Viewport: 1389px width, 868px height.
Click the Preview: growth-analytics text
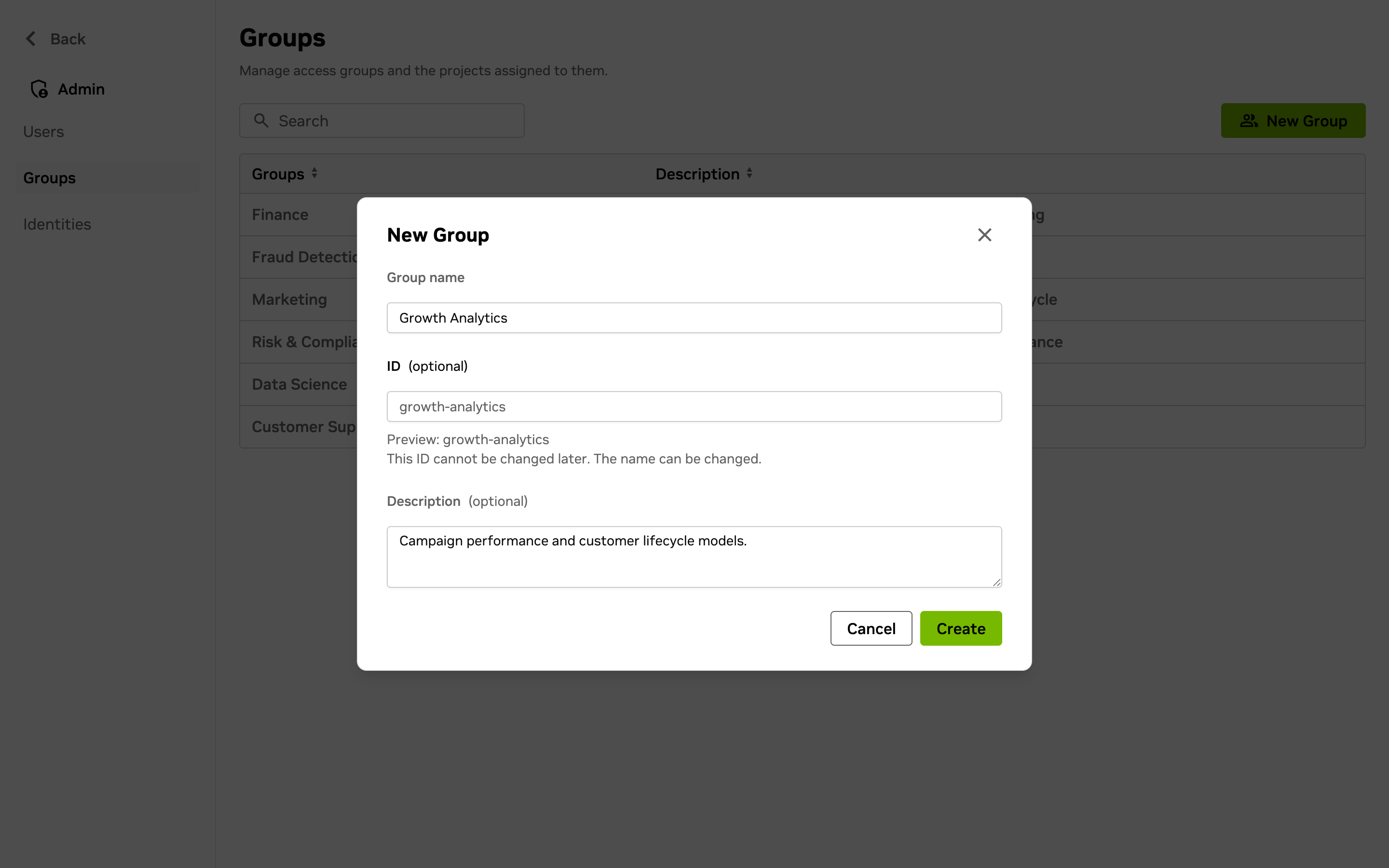[x=468, y=439]
